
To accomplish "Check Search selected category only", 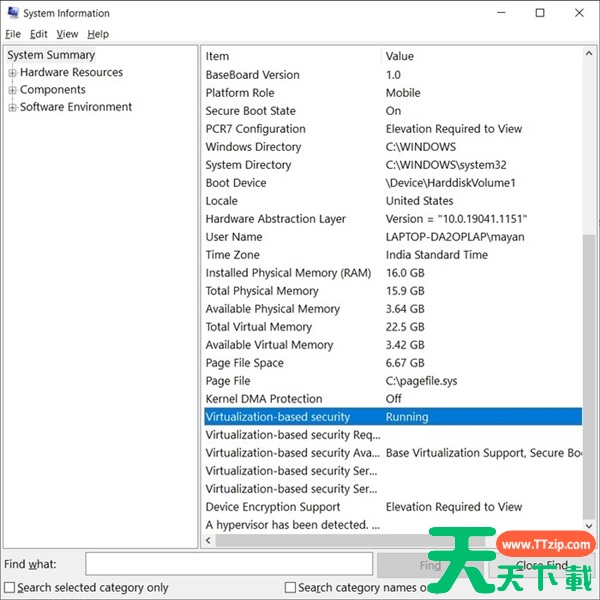I will point(10,587).
